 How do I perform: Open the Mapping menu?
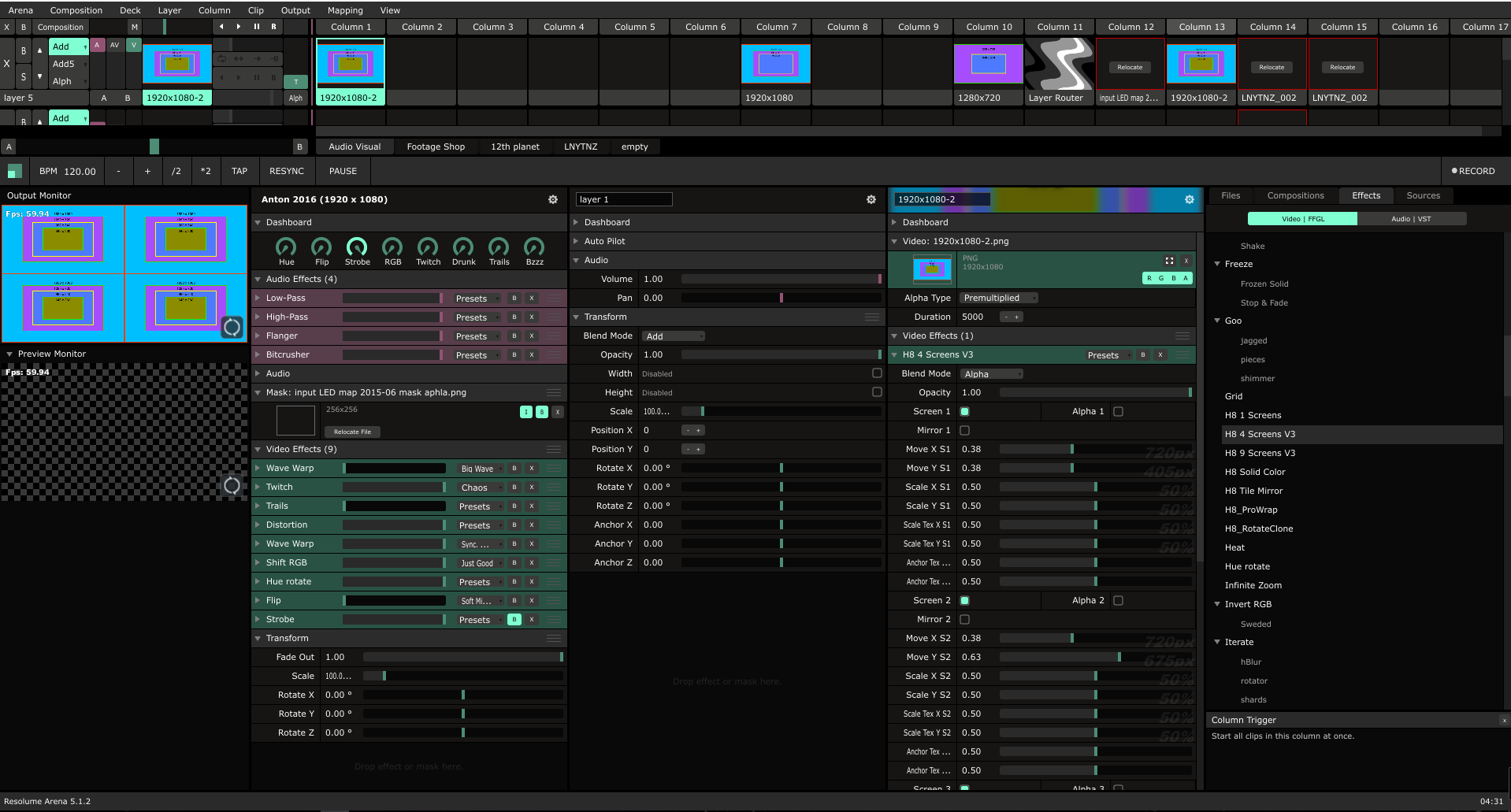click(x=345, y=10)
